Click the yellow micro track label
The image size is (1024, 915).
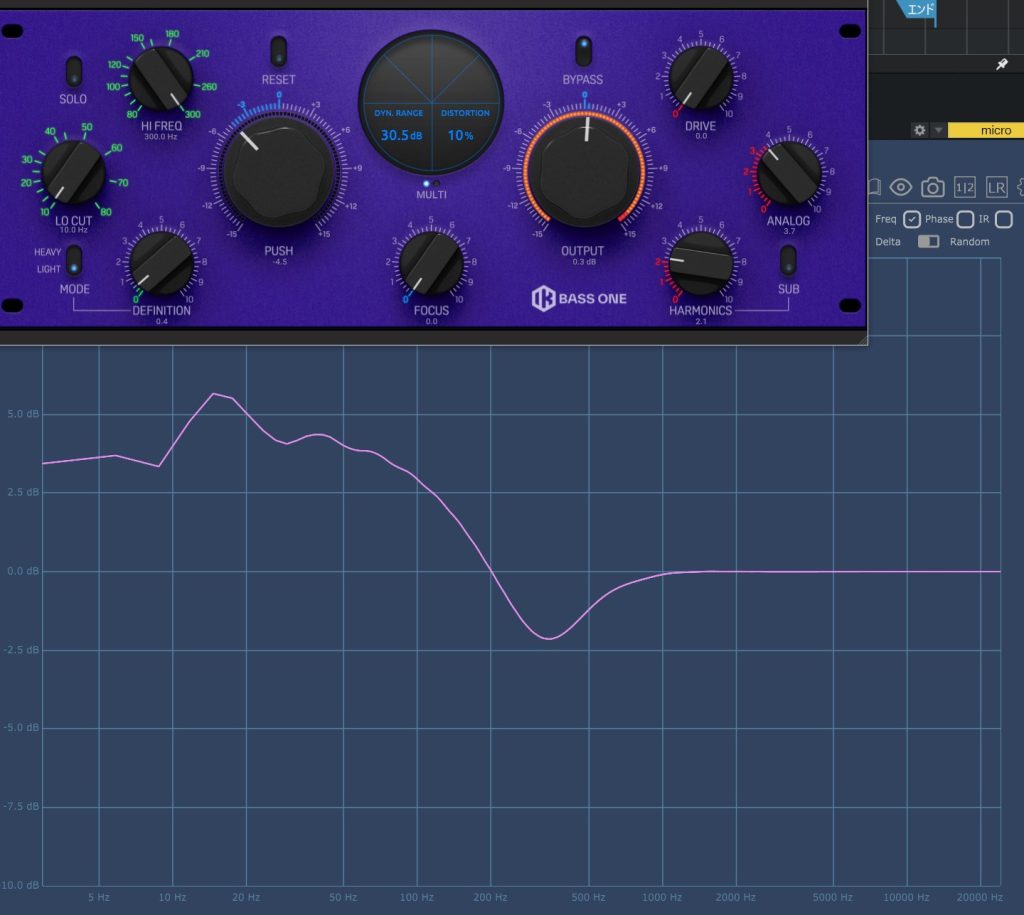(x=985, y=130)
